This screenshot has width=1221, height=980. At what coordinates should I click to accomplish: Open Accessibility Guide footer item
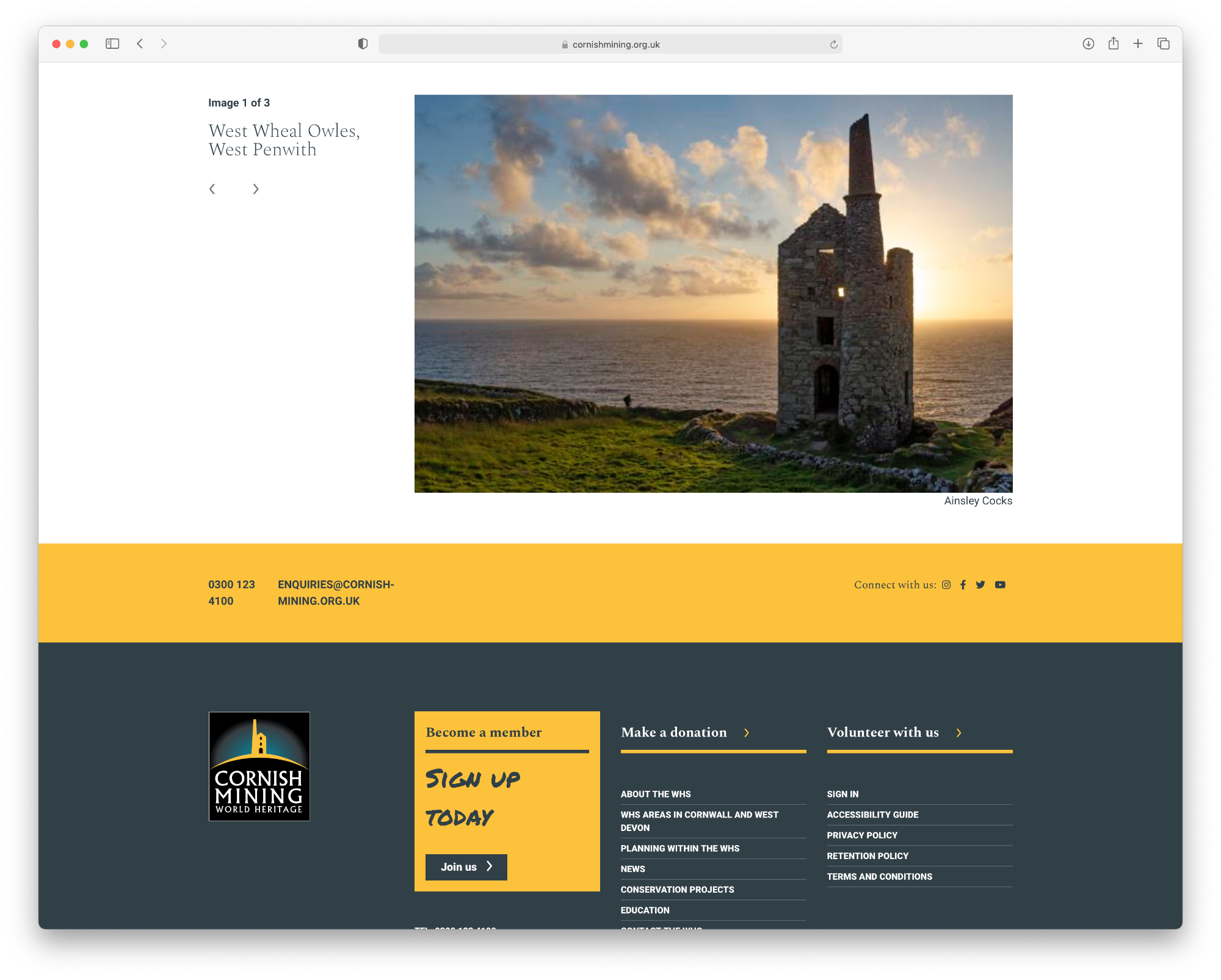coord(872,815)
